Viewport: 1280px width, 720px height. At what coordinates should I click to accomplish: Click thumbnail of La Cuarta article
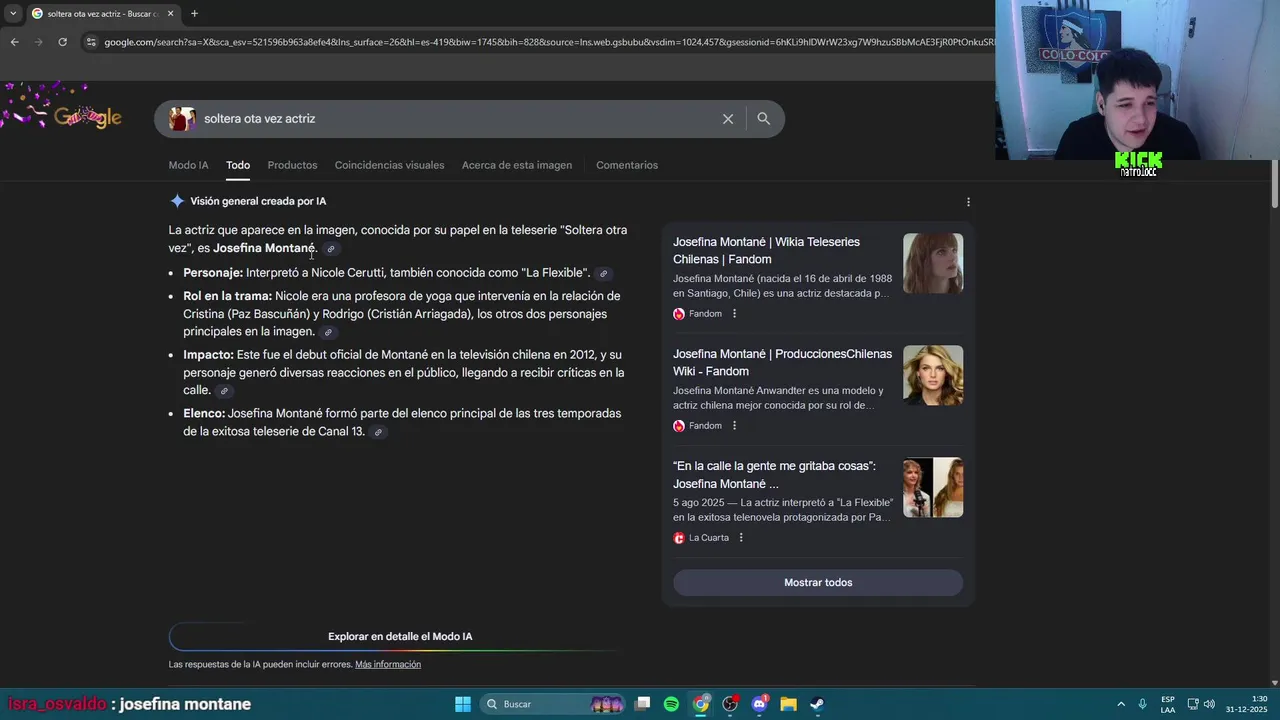pyautogui.click(x=933, y=487)
